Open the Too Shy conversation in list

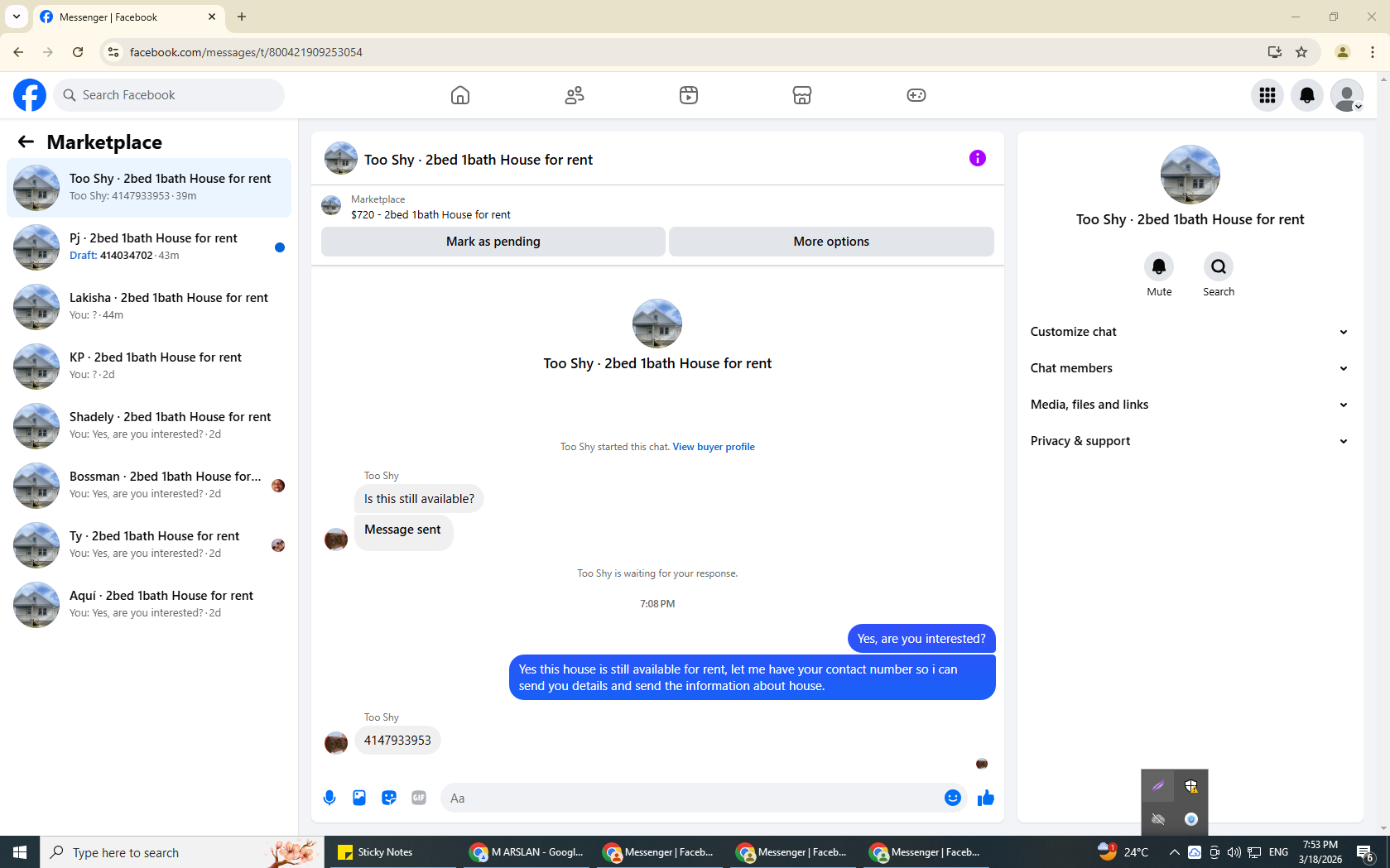[x=149, y=188]
